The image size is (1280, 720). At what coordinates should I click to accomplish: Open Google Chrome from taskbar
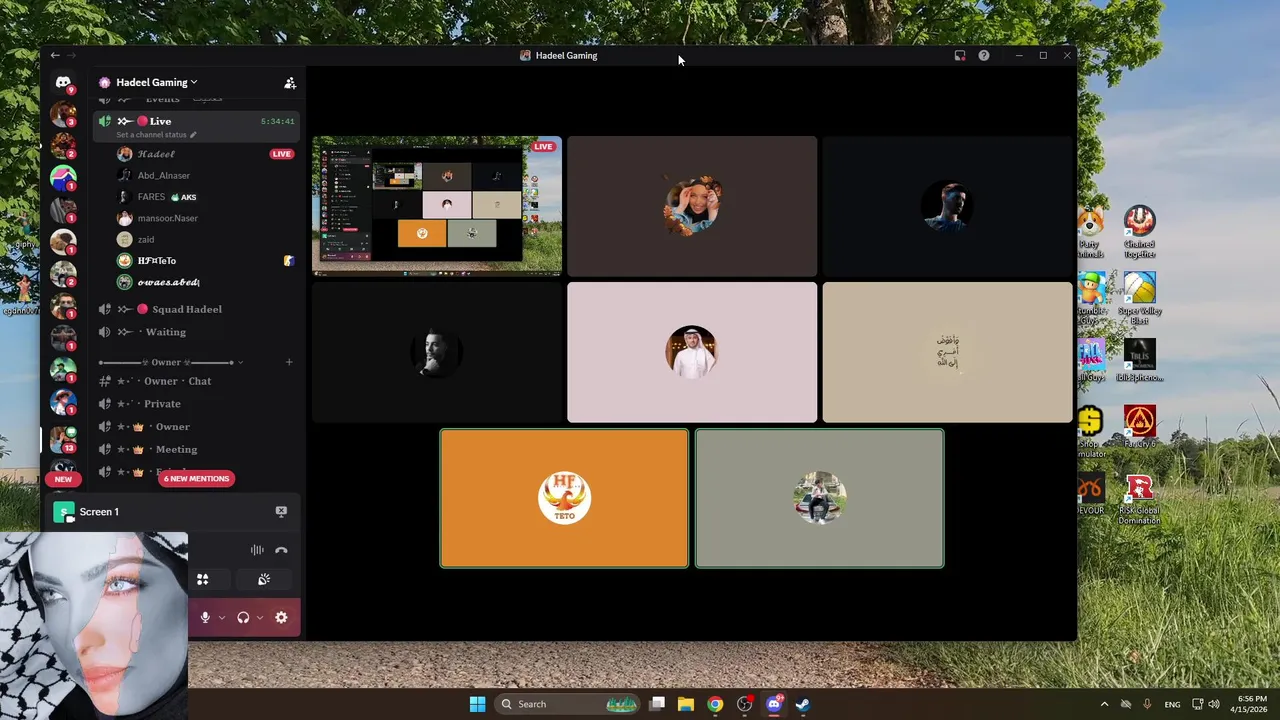pyautogui.click(x=715, y=704)
